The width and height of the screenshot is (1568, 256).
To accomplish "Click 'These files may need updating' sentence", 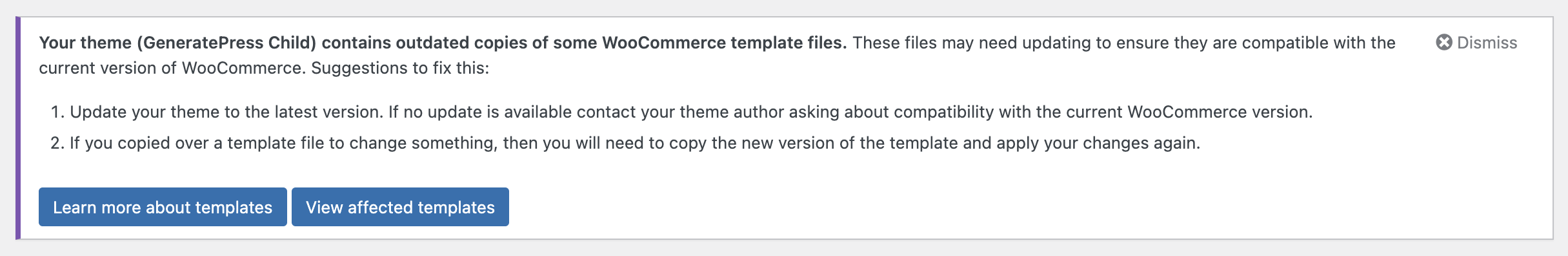I will coord(958,43).
